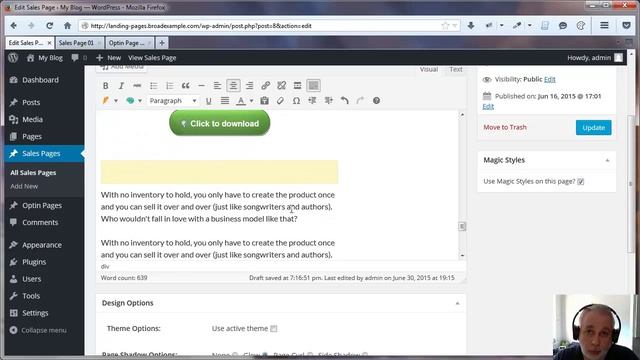
Task: Toggle the toolbar kitchen sink button
Action: point(313,86)
